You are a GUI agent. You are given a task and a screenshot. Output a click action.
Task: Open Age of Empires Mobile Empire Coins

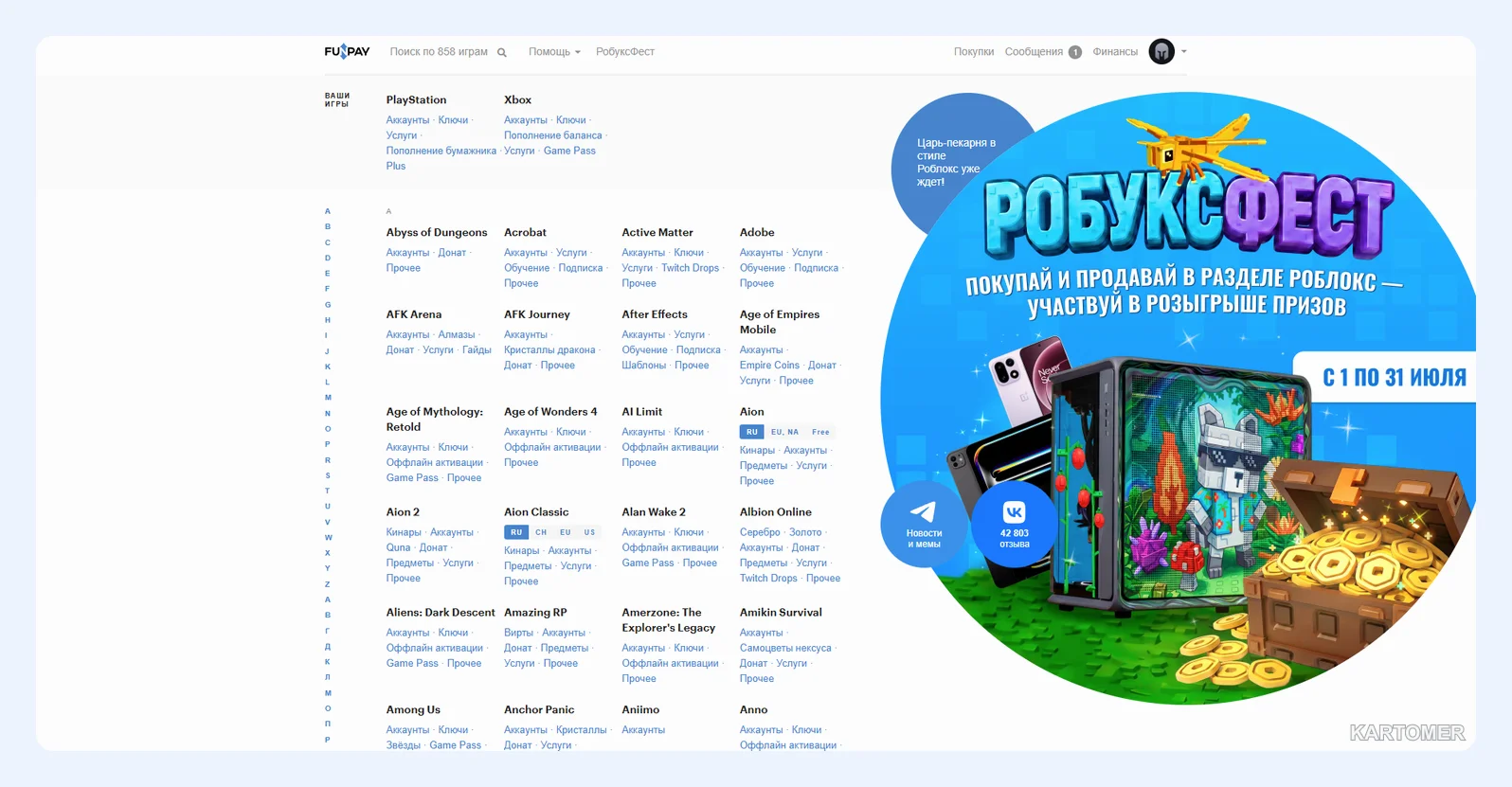[769, 366]
